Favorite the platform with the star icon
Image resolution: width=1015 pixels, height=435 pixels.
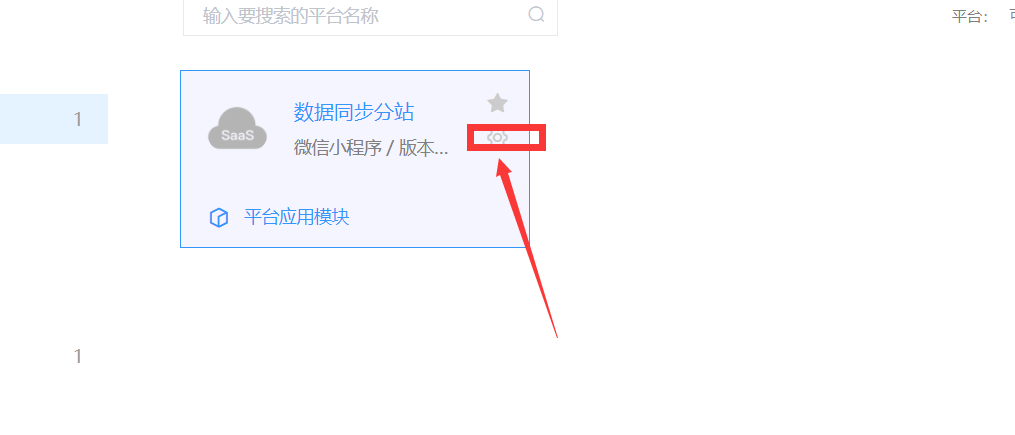pyautogui.click(x=497, y=102)
